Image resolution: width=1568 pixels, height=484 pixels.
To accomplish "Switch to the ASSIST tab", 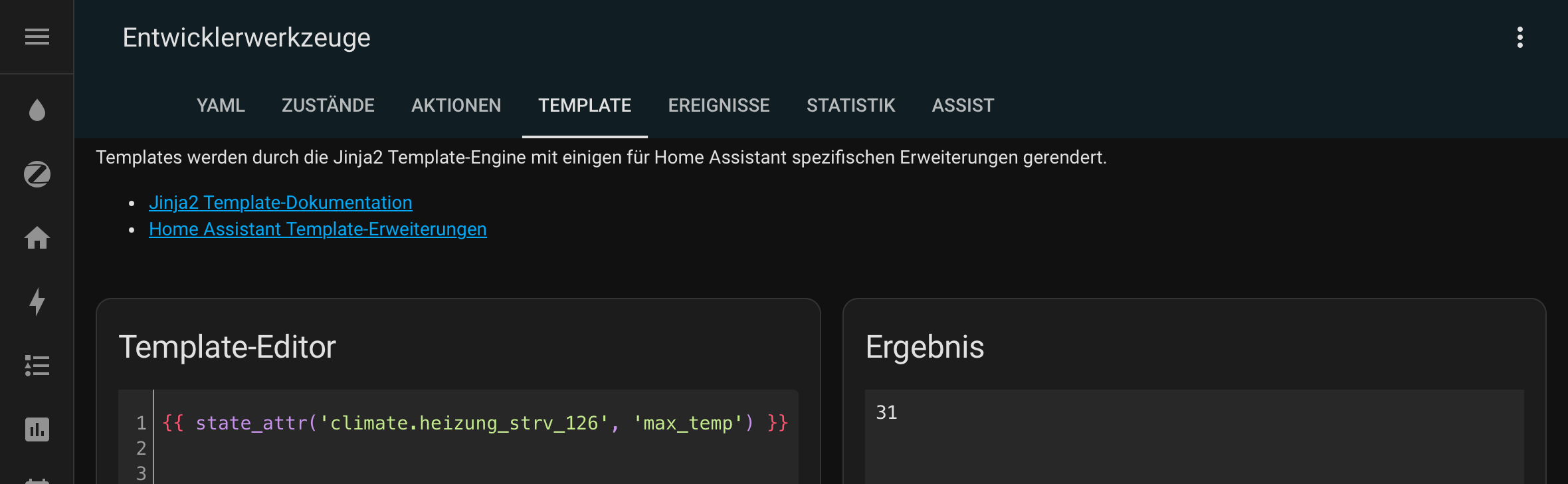I will tap(963, 106).
